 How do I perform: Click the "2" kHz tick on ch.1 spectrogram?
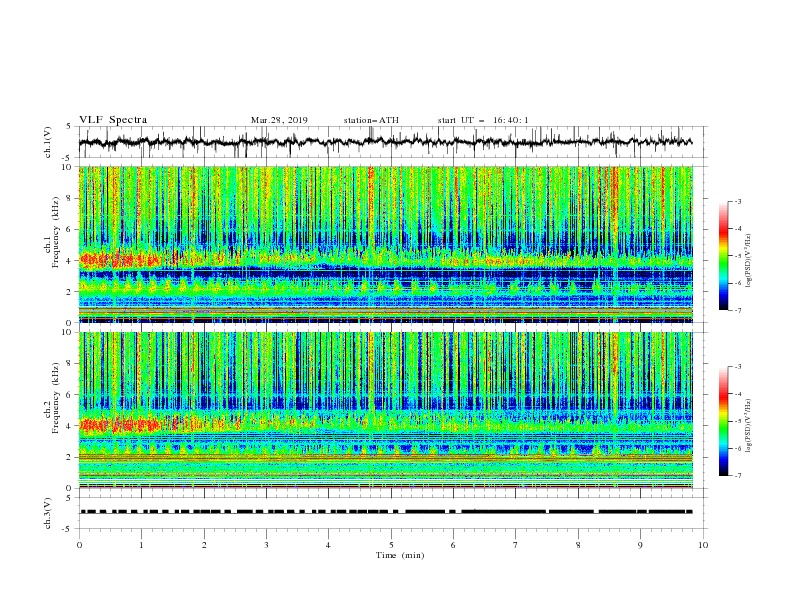[x=70, y=292]
